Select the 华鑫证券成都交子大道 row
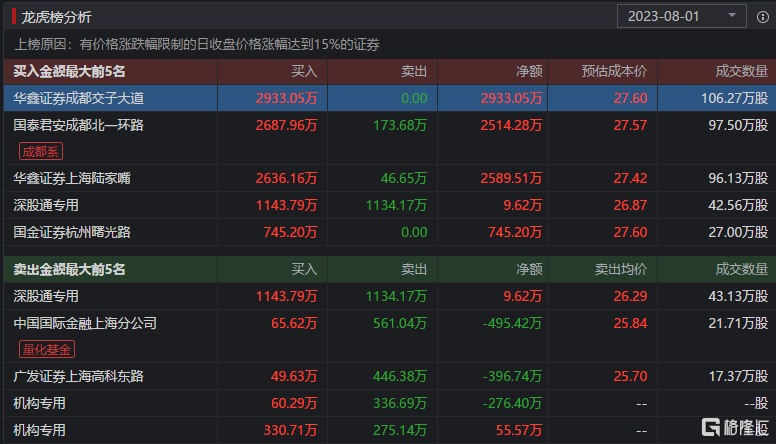The image size is (776, 444). (388, 98)
